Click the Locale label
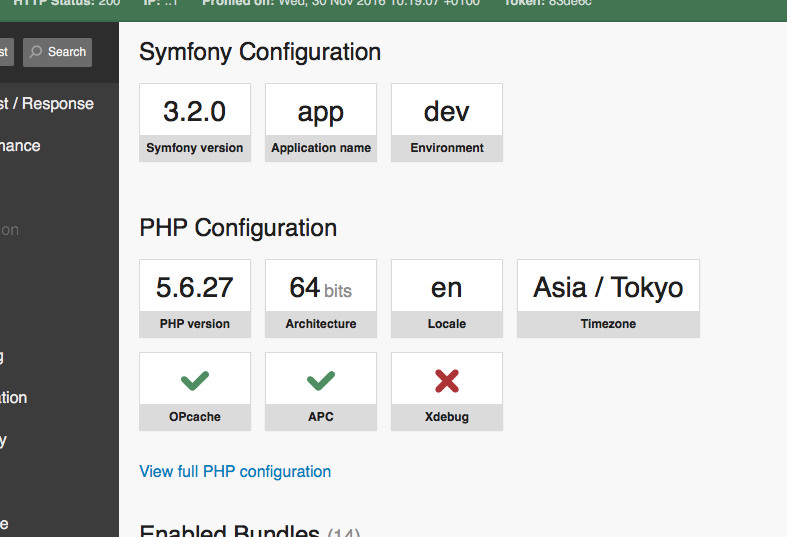The image size is (787, 537). (x=447, y=324)
